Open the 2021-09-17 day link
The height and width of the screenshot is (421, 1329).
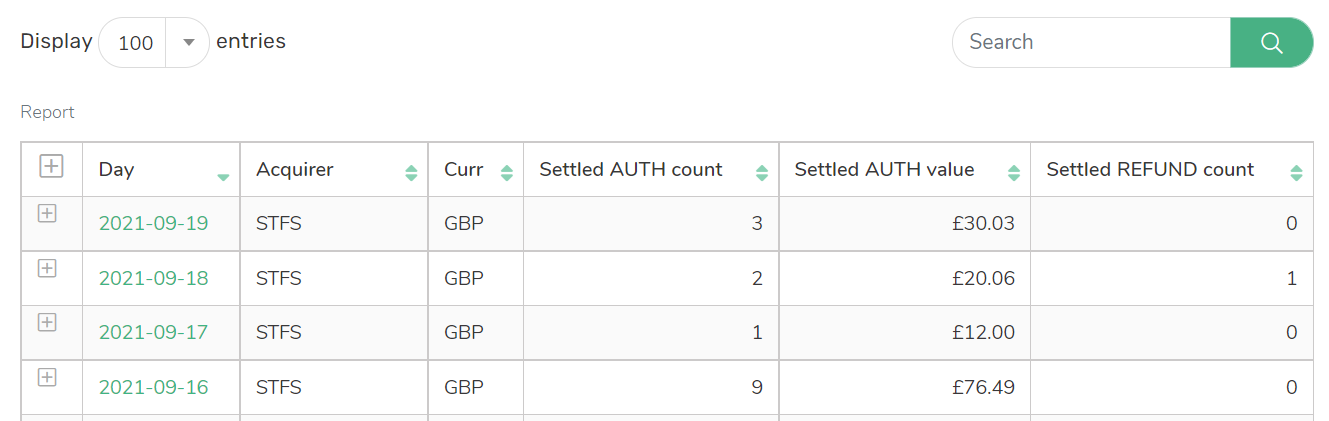(153, 332)
